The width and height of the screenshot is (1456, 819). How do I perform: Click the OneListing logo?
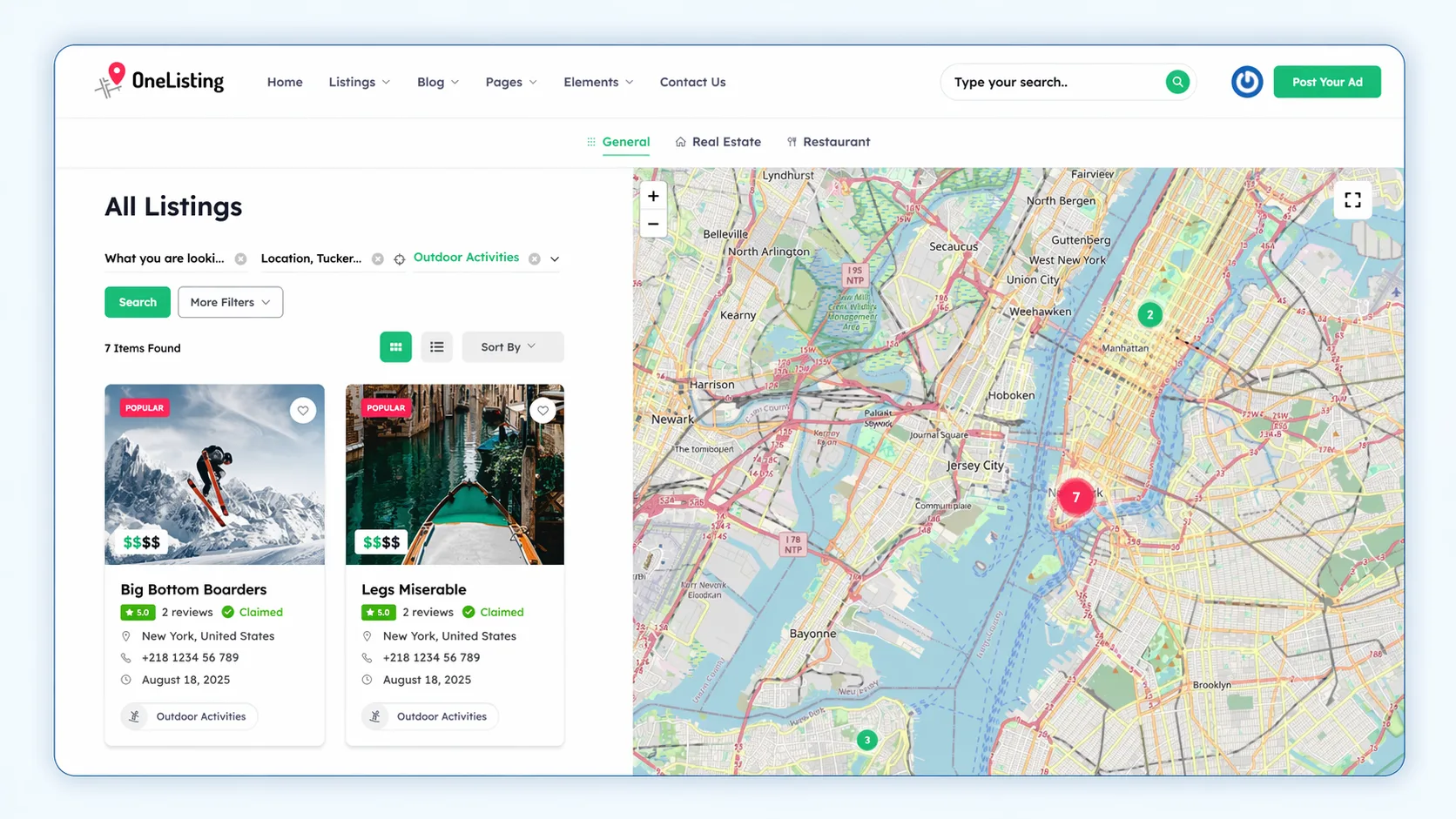[159, 81]
